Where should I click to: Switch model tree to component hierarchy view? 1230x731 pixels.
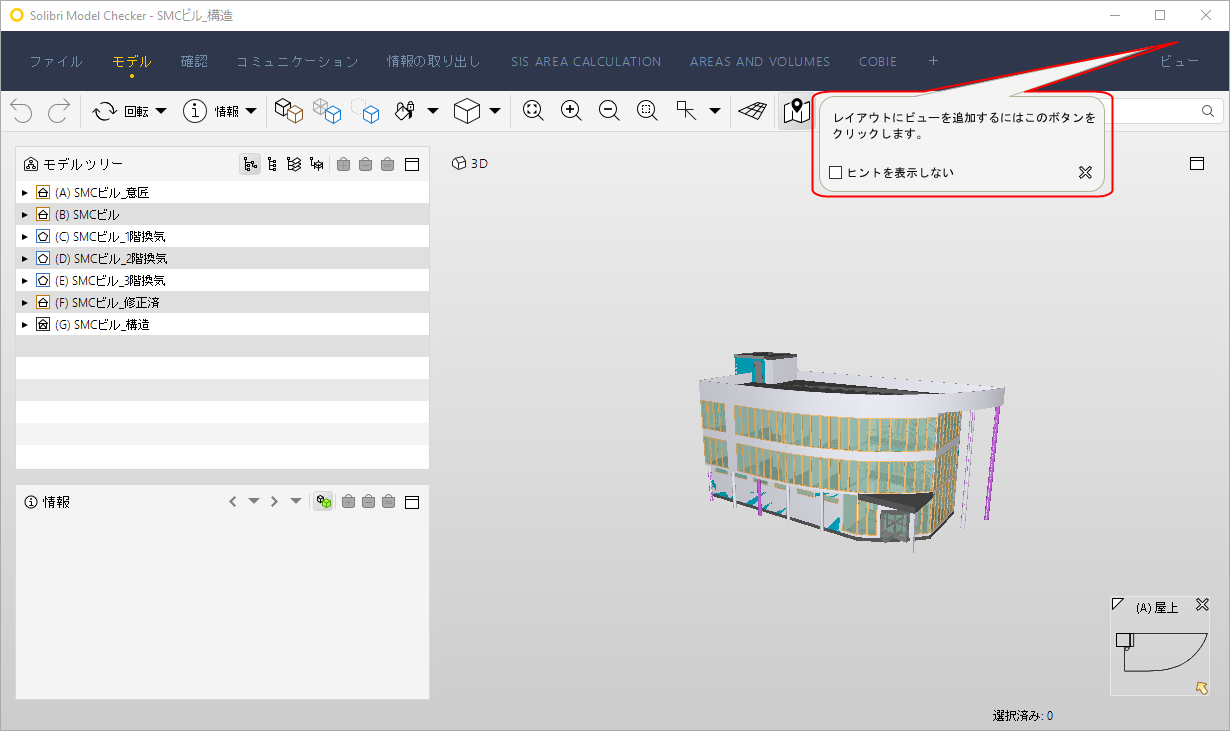[272, 164]
